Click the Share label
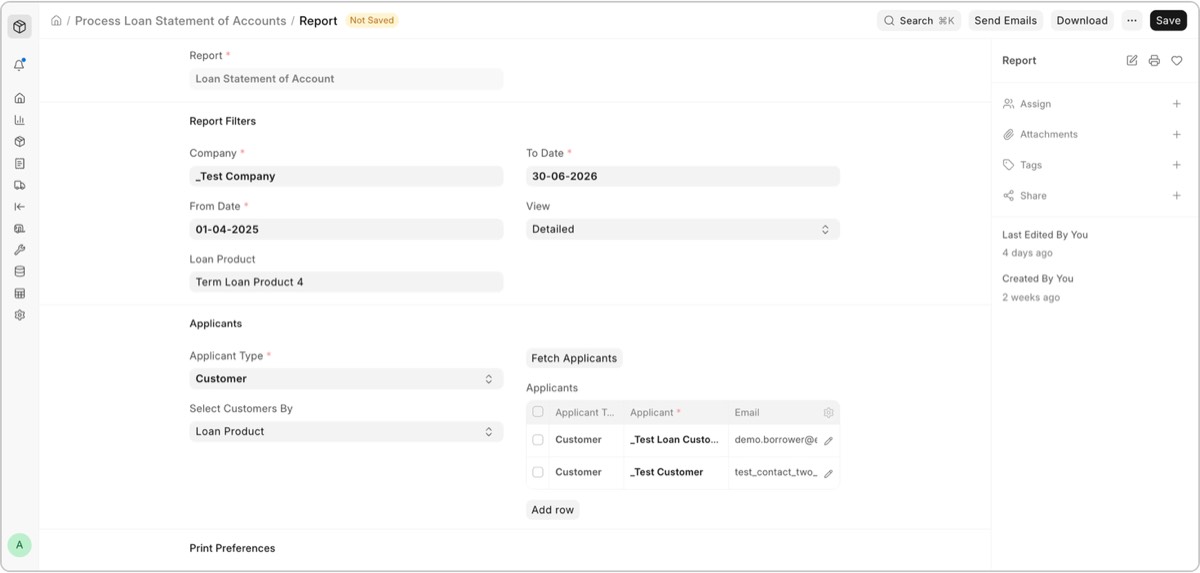1200x573 pixels. pos(1033,196)
